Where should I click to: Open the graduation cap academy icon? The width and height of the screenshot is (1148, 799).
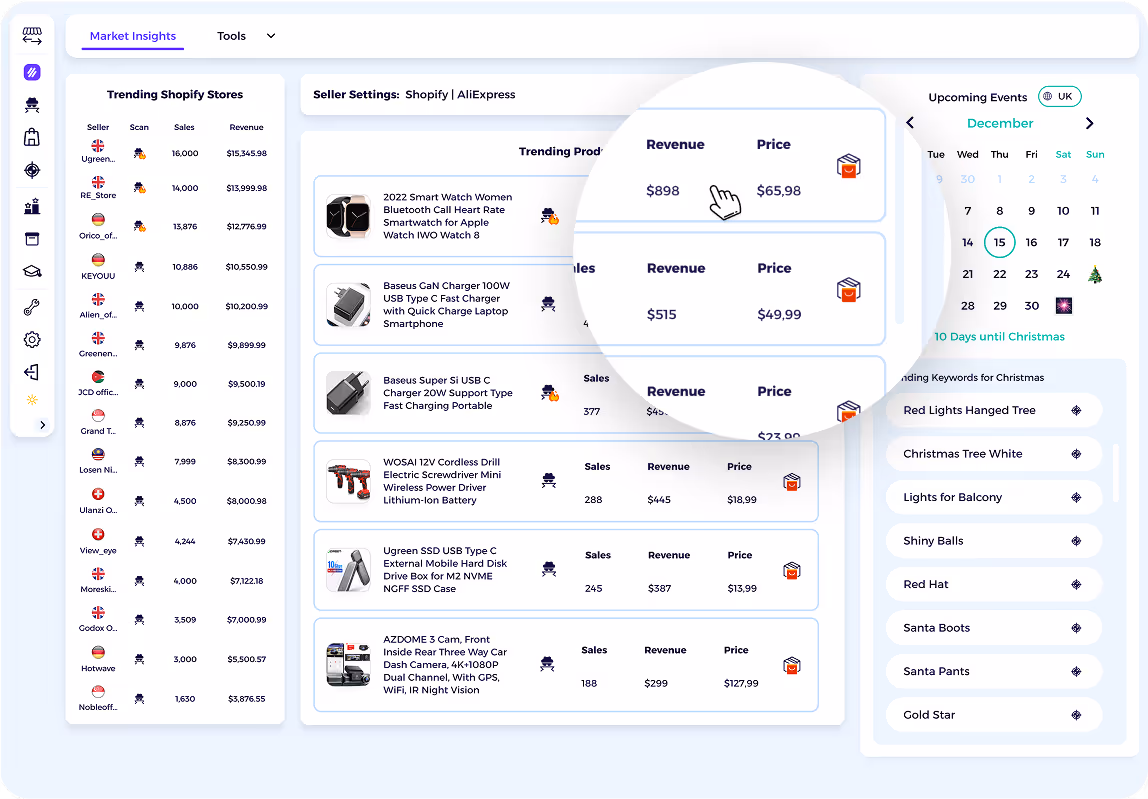pyautogui.click(x=32, y=272)
